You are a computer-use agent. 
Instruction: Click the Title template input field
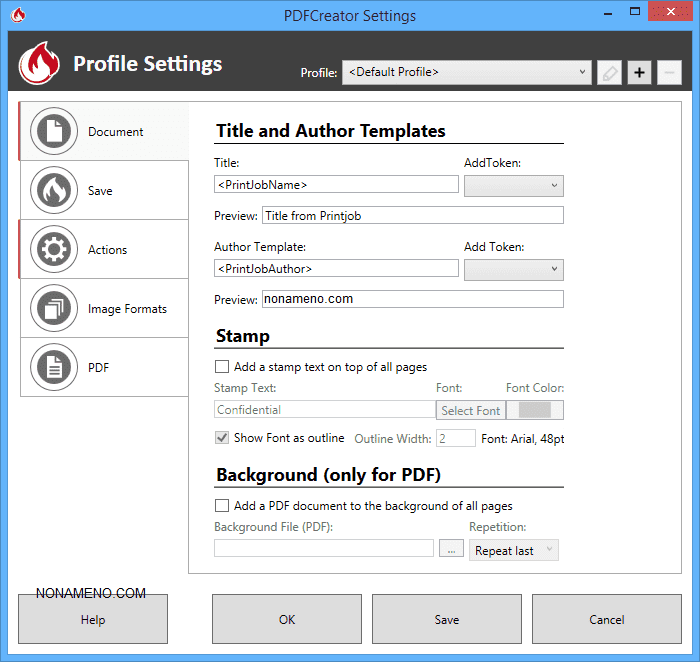pyautogui.click(x=336, y=185)
